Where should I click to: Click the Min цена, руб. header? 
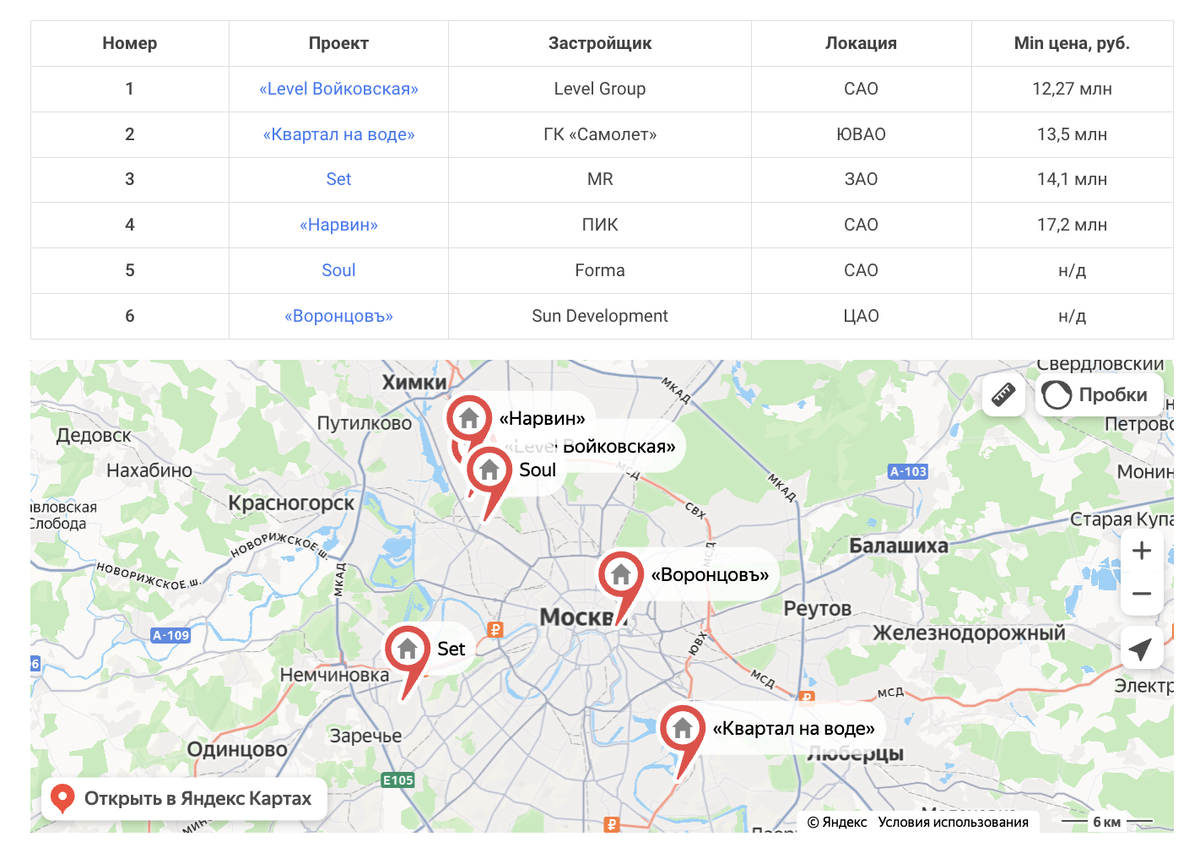pyautogui.click(x=1072, y=43)
